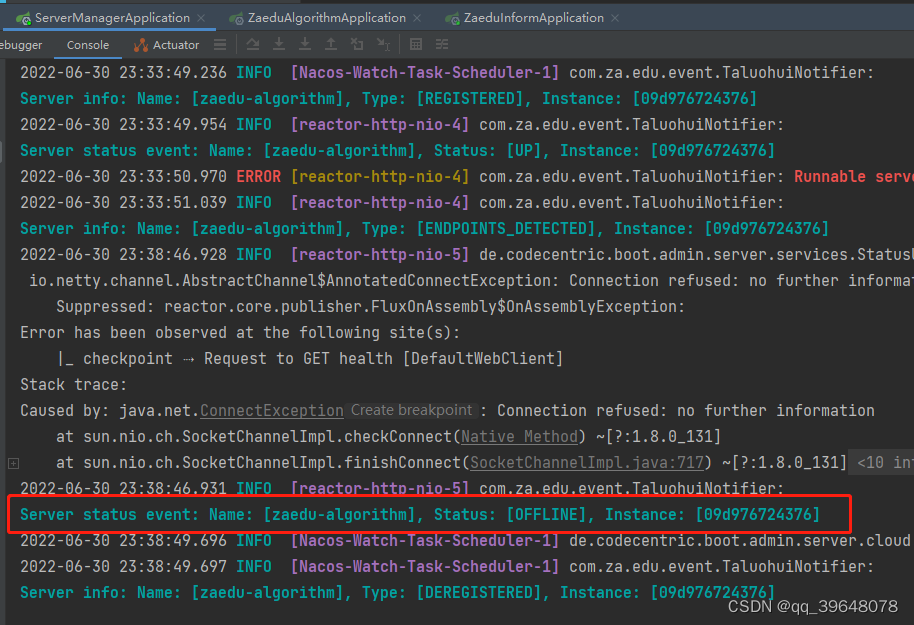Screen dimensions: 914x625
Task: Click the ENDPOINTS_DETECTED server info line
Action: pyautogui.click(x=424, y=229)
